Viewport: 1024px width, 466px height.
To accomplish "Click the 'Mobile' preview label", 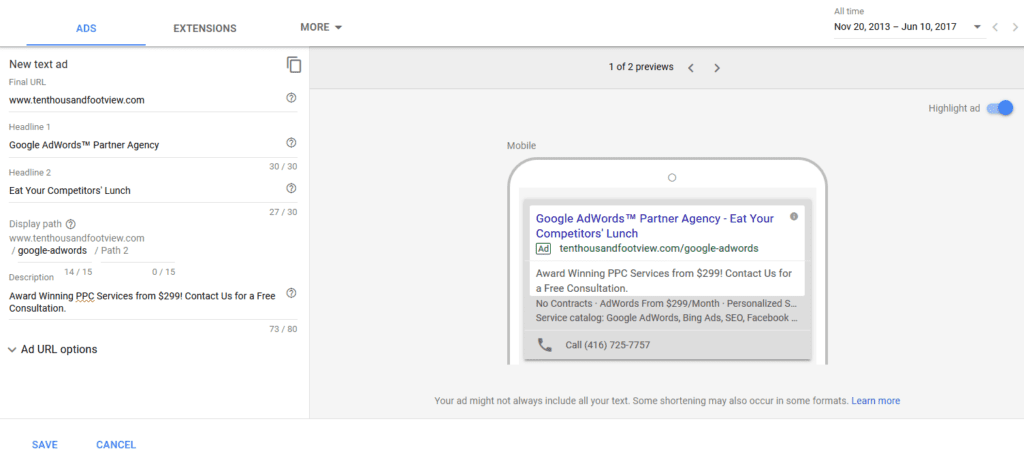I will coord(521,146).
